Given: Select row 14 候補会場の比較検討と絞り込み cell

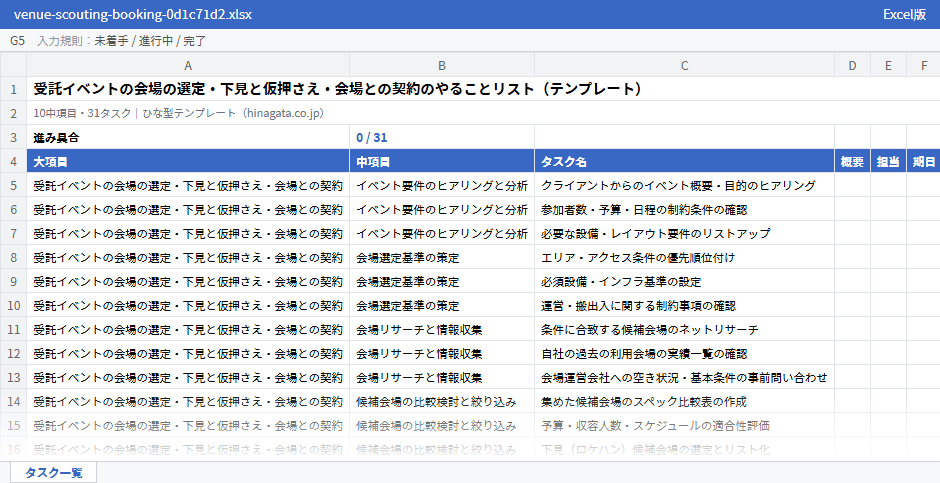Looking at the screenshot, I should 442,401.
